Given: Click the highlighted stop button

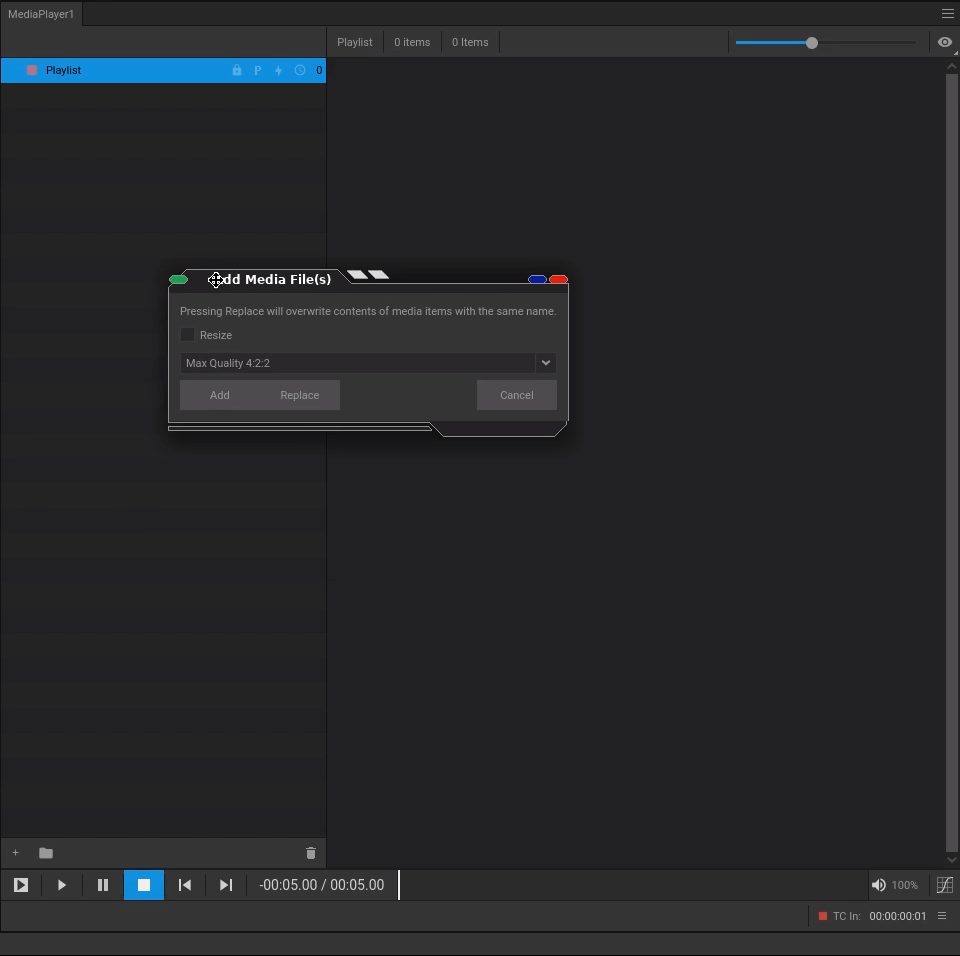Looking at the screenshot, I should pos(144,884).
